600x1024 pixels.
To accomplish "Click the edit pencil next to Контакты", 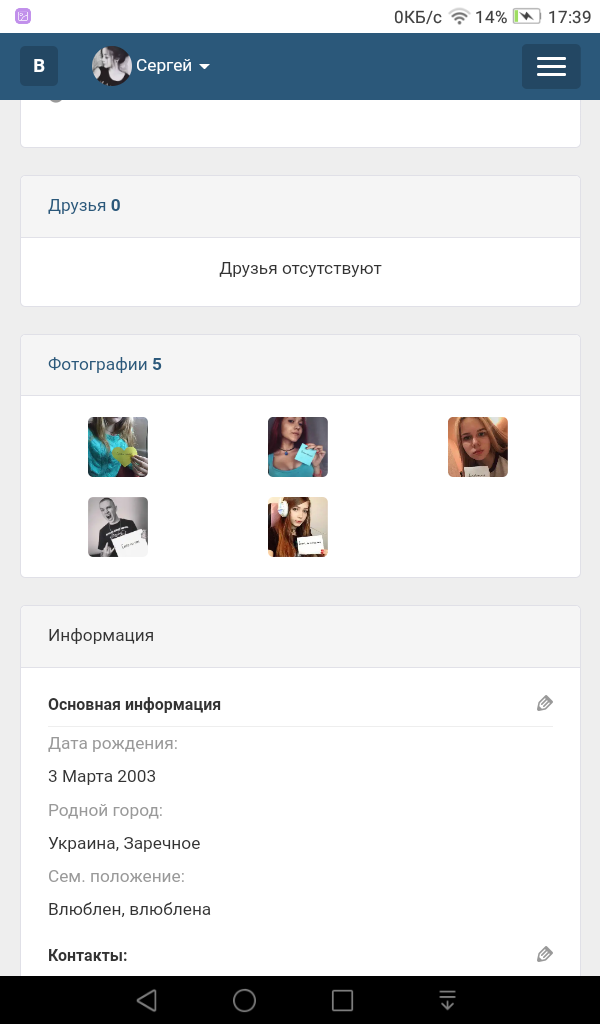I will pos(545,954).
